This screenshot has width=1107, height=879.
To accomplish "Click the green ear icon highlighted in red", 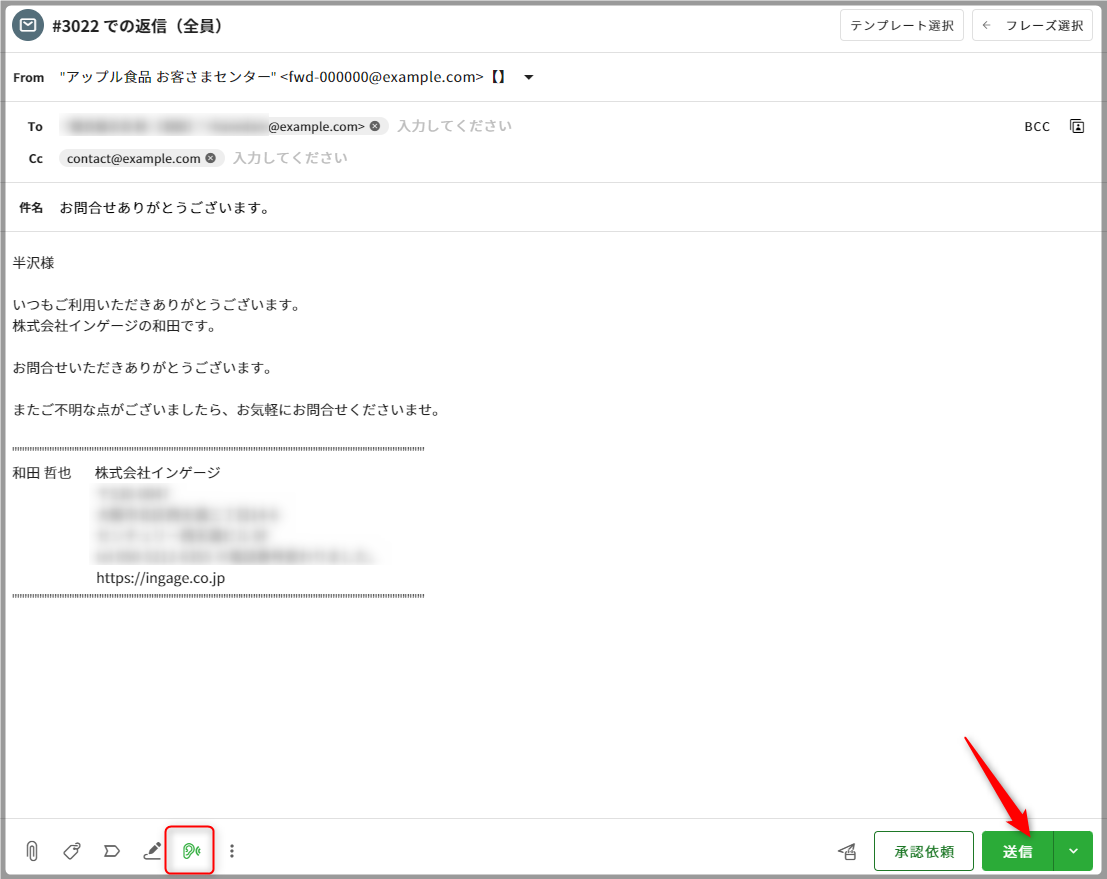I will [x=191, y=851].
